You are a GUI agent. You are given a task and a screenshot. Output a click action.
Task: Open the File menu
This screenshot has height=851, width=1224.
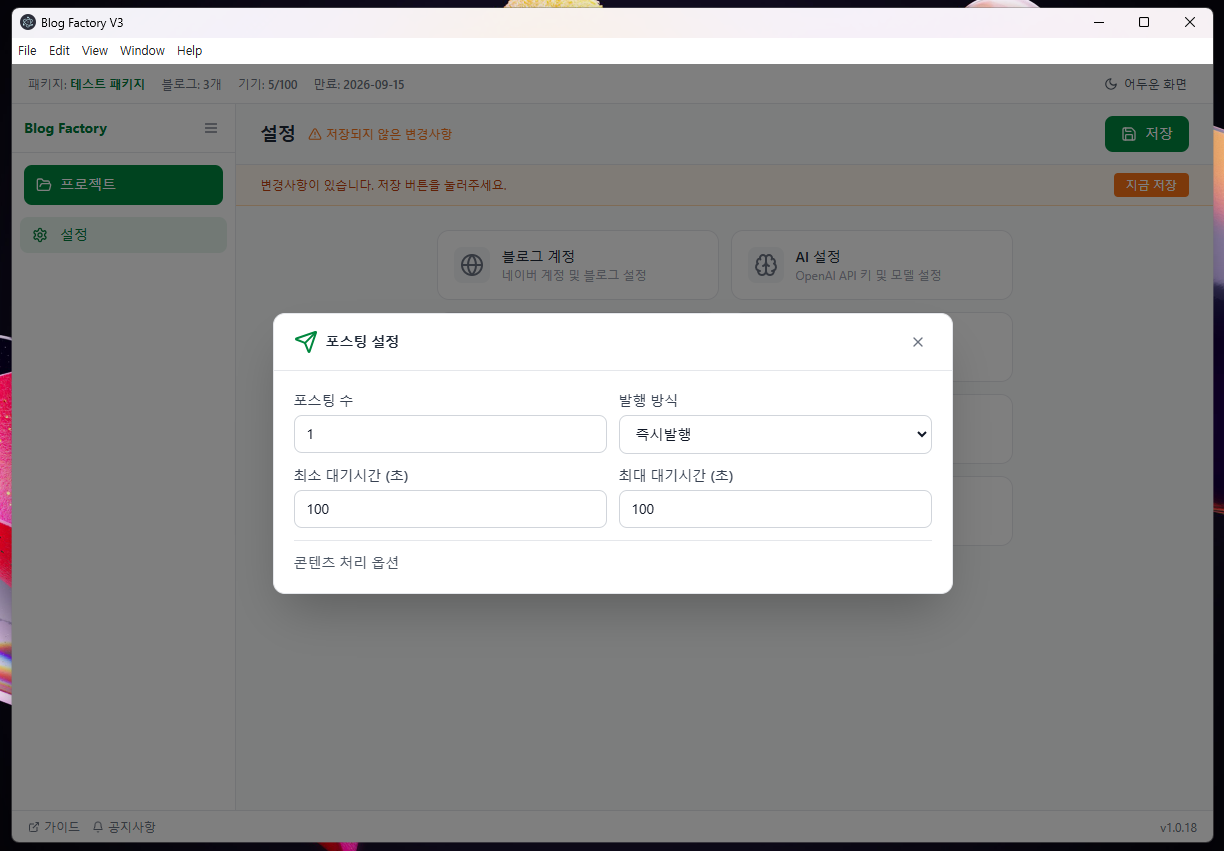27,50
